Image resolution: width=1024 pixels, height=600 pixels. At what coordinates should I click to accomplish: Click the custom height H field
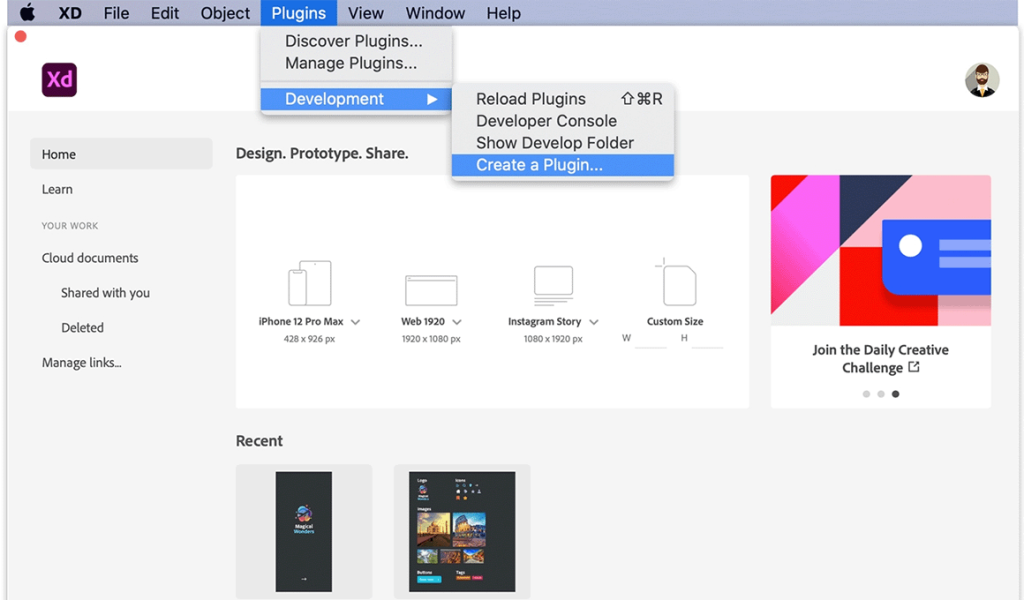click(x=707, y=339)
